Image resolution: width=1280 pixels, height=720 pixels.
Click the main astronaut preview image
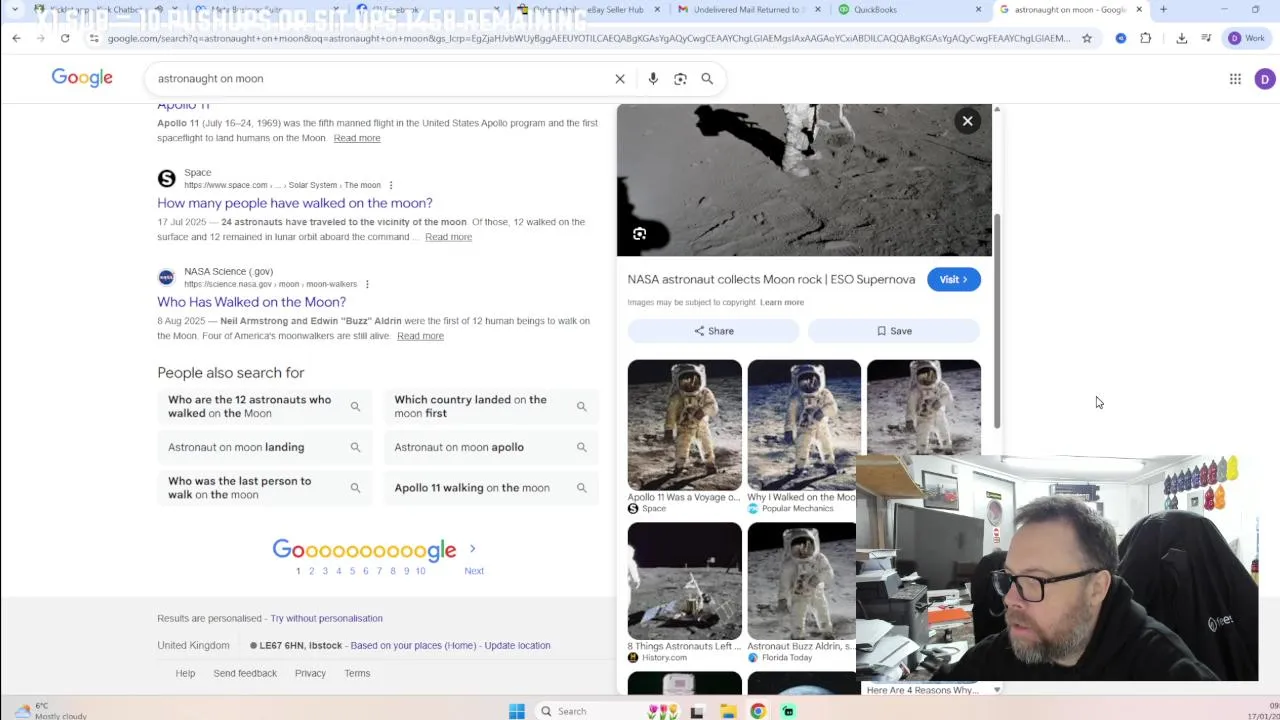(x=804, y=180)
